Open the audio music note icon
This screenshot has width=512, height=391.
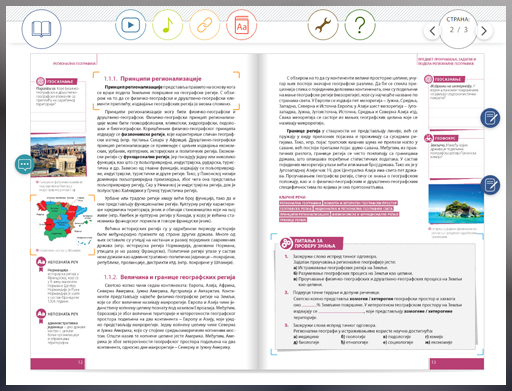tap(168, 25)
